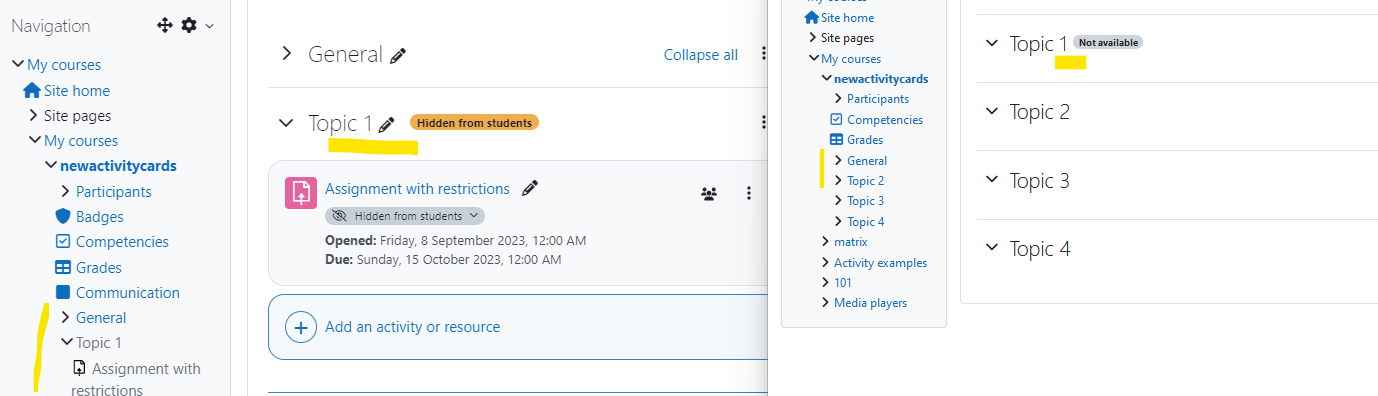Open Badges in the navigation tree

100,216
